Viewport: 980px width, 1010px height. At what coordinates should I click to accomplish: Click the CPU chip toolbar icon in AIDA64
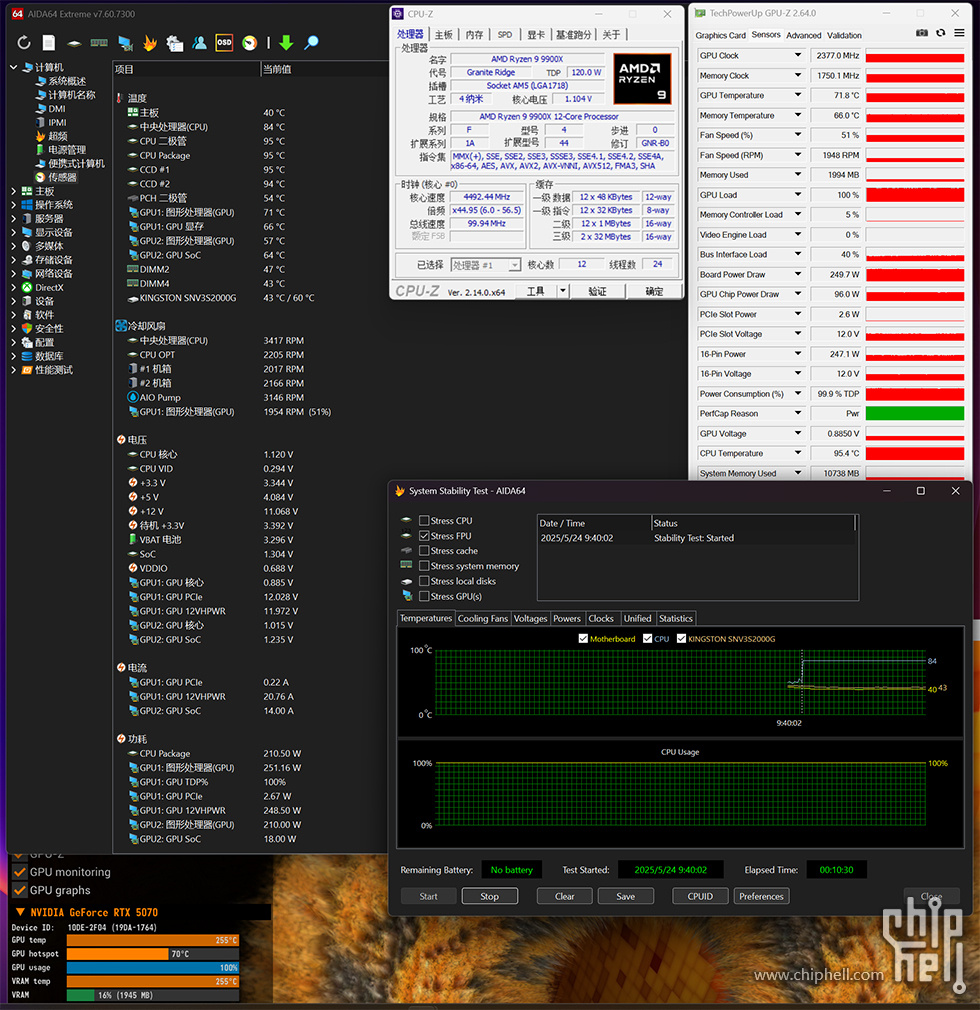[x=74, y=43]
